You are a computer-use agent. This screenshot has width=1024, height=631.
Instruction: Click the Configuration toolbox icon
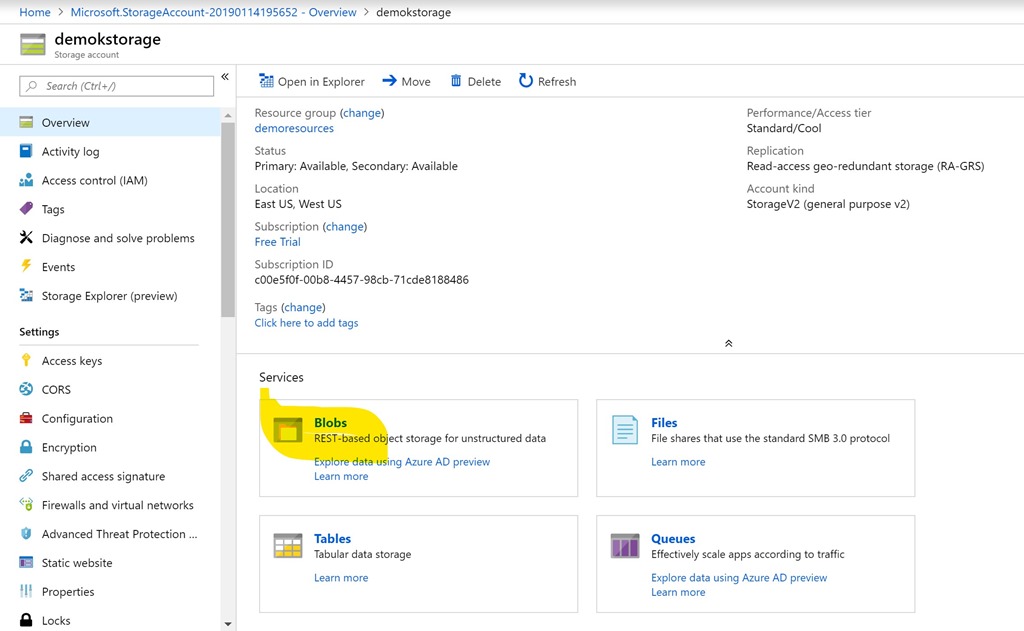[26, 418]
